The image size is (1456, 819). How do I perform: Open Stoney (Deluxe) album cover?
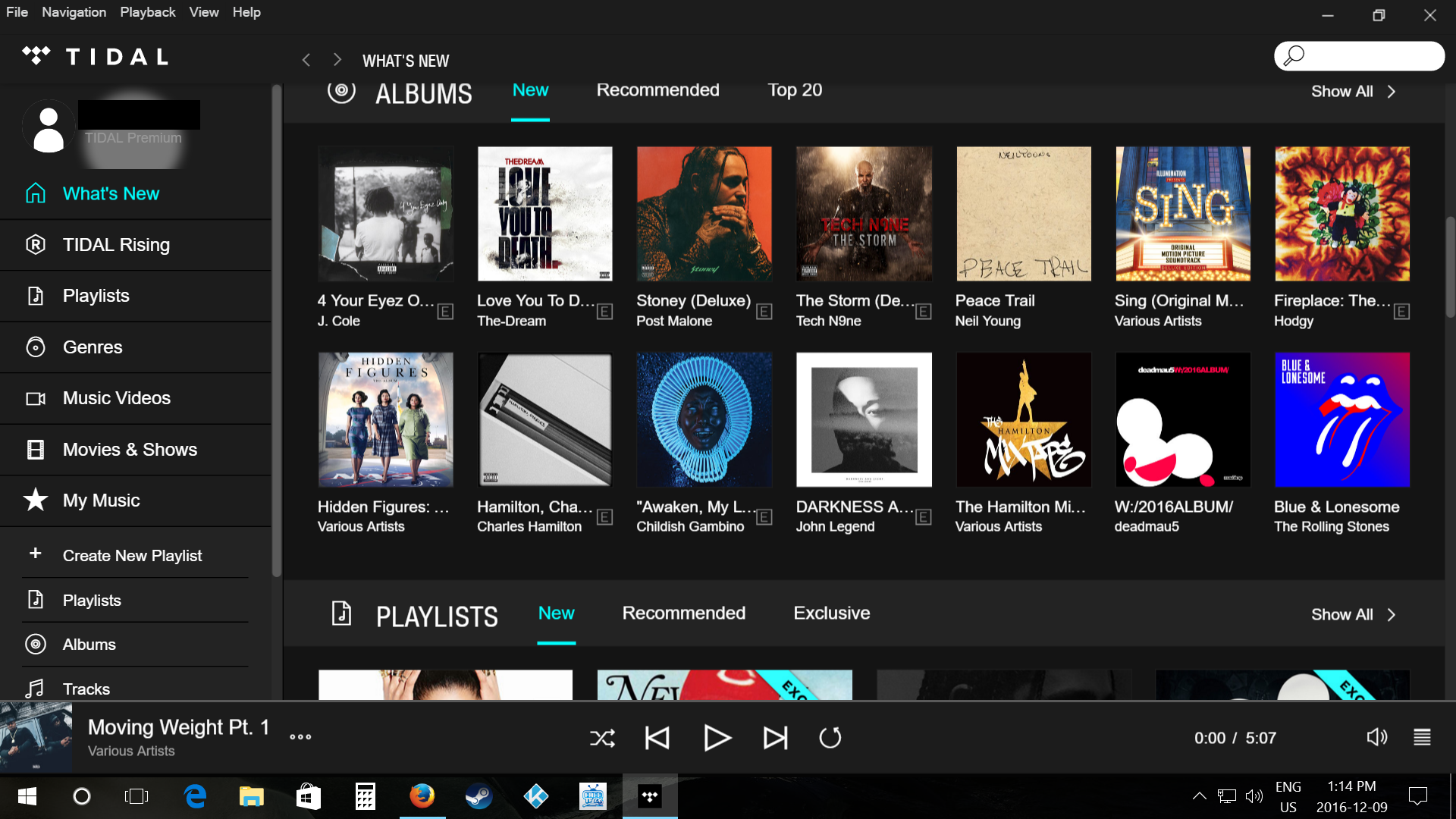tap(704, 214)
